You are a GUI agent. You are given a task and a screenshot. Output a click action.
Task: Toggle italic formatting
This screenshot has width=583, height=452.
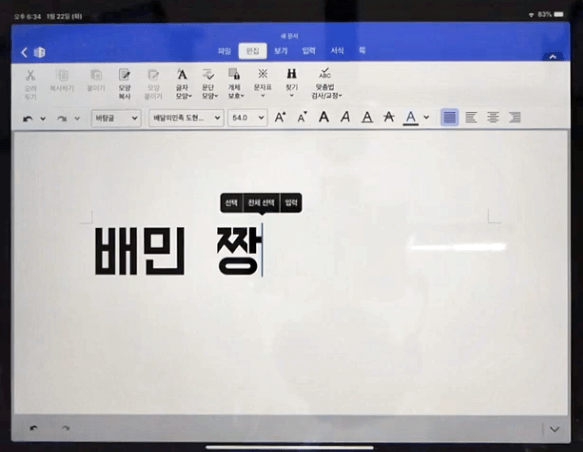coord(345,117)
